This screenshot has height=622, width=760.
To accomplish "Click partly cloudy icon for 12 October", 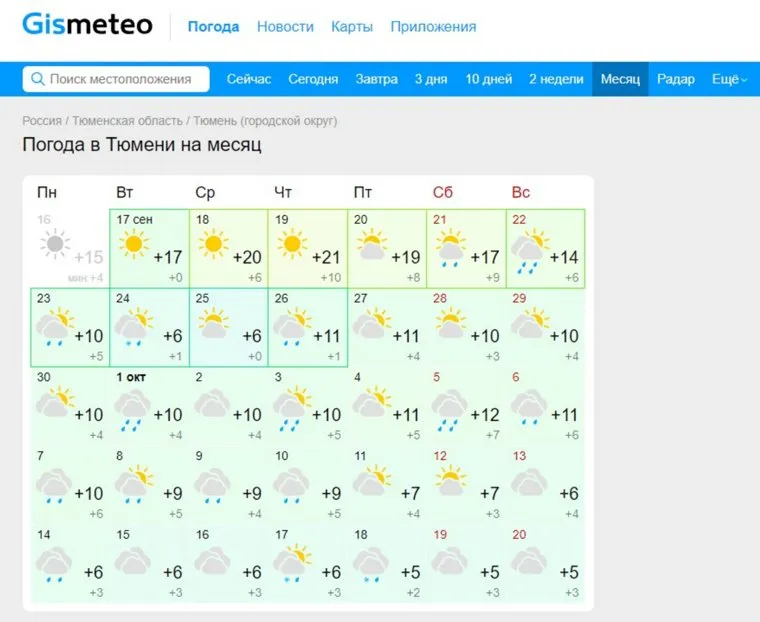I will click(x=448, y=481).
